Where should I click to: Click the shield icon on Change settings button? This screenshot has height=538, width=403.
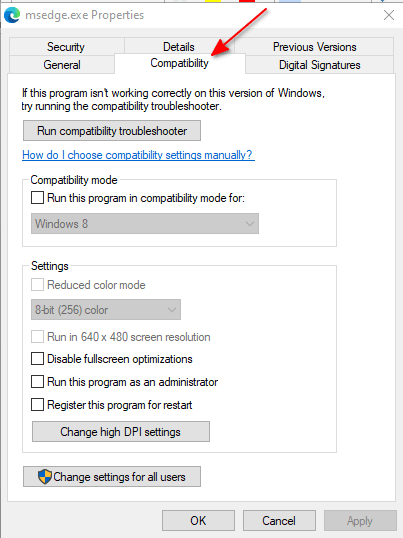[x=45, y=477]
